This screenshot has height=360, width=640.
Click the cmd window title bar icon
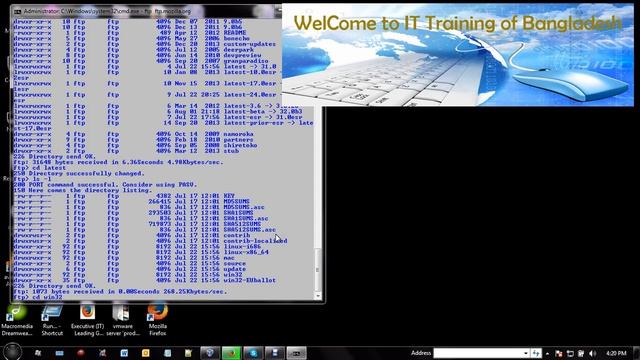click(x=18, y=11)
